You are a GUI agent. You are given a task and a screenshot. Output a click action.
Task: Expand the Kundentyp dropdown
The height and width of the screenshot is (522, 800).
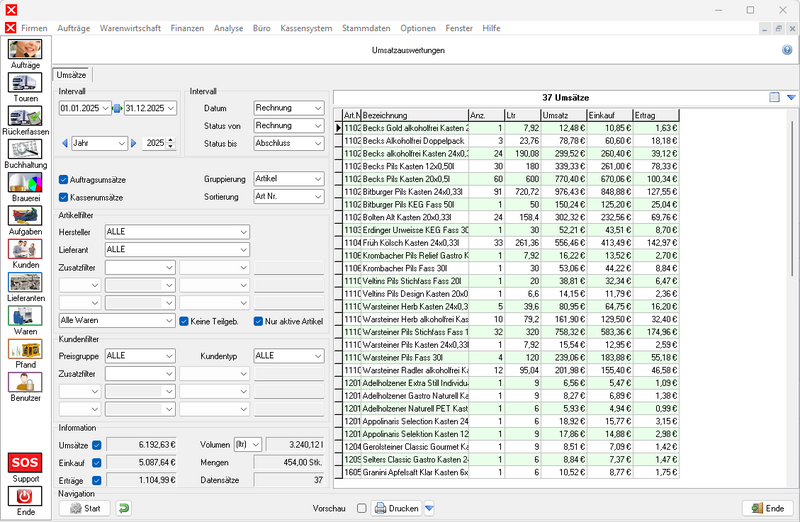317,355
